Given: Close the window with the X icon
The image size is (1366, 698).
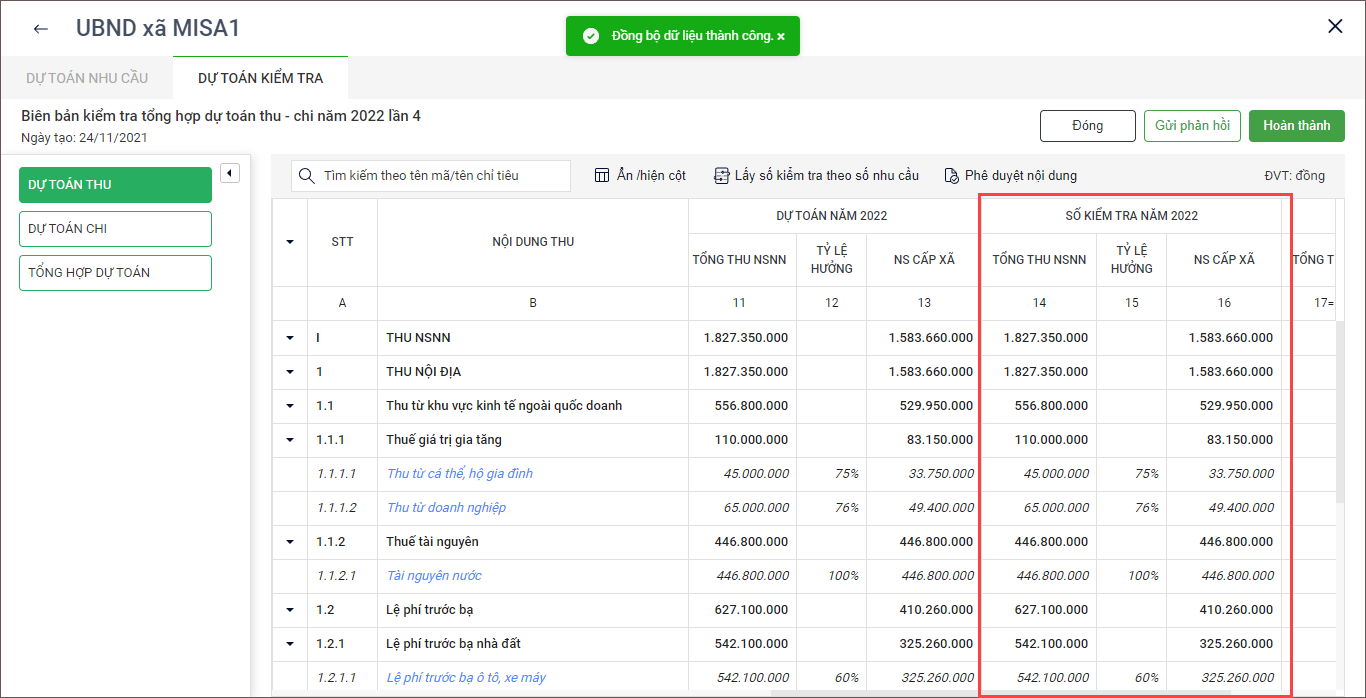Looking at the screenshot, I should (1335, 27).
